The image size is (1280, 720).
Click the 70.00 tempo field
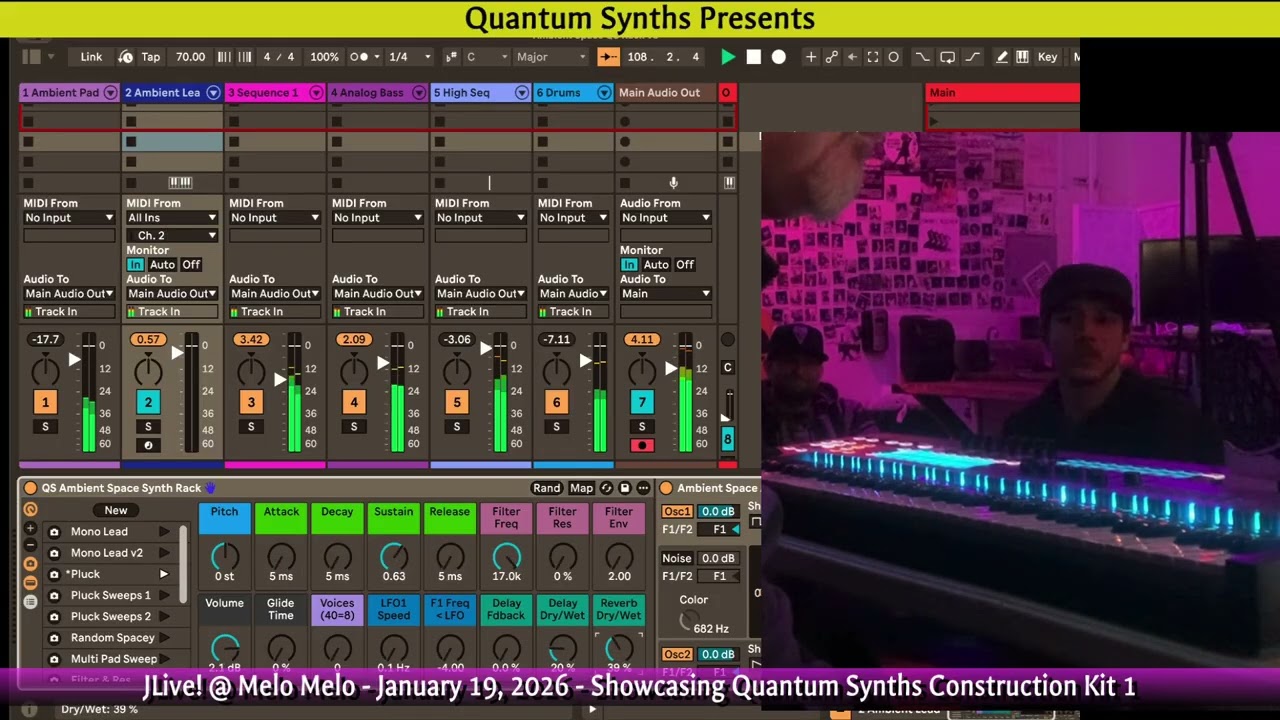click(190, 57)
